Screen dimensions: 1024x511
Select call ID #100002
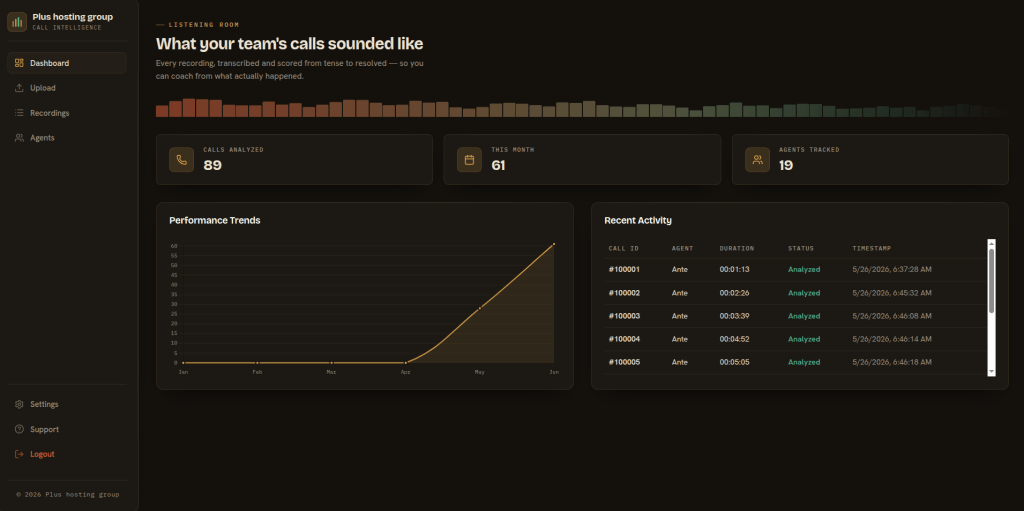pos(624,293)
